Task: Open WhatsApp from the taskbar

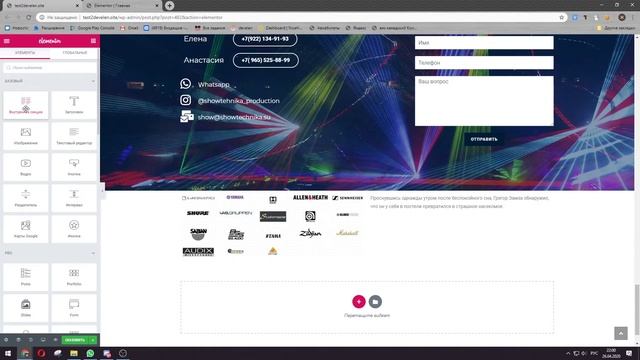Action: point(90,353)
